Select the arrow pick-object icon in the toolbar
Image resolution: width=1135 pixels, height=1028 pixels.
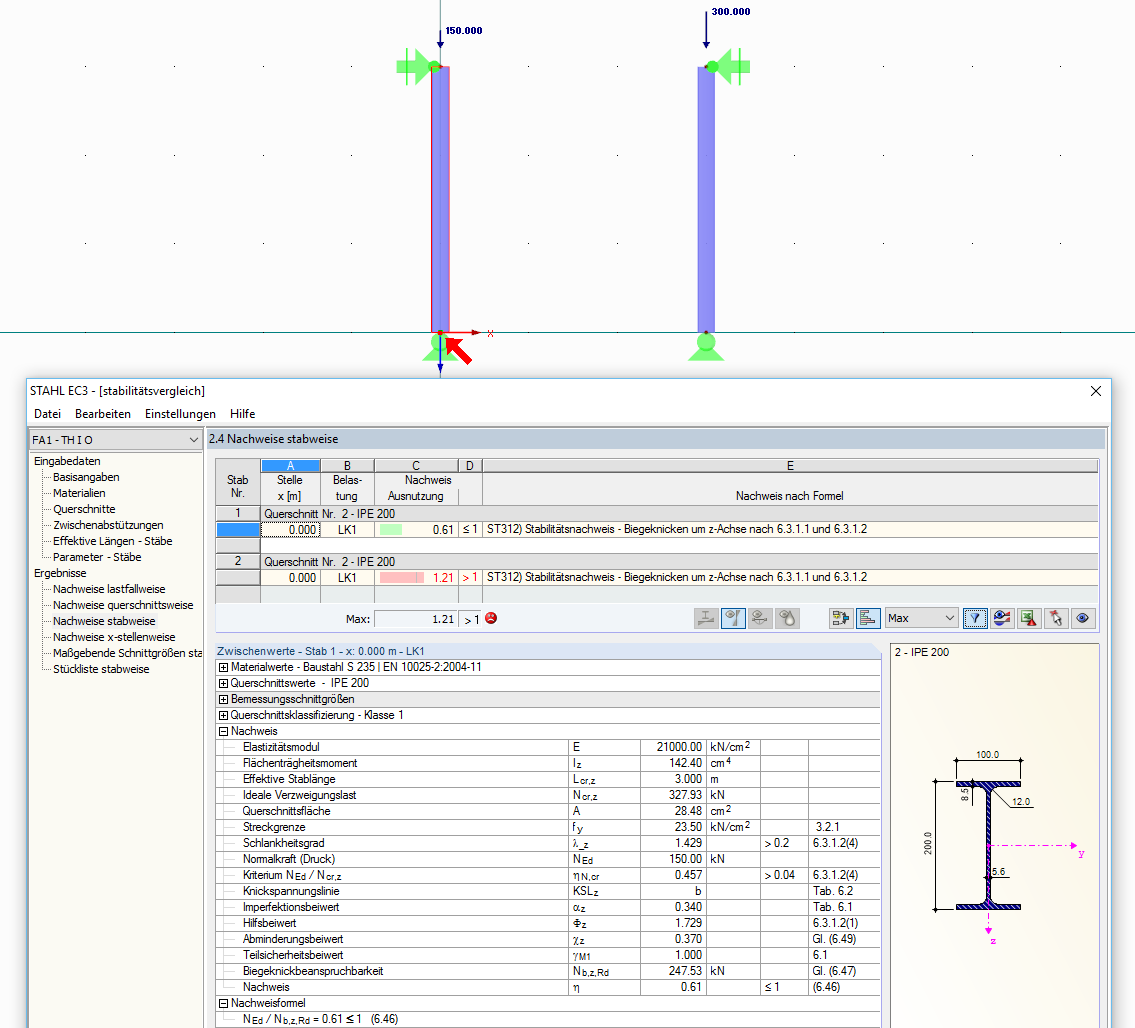pos(1055,618)
